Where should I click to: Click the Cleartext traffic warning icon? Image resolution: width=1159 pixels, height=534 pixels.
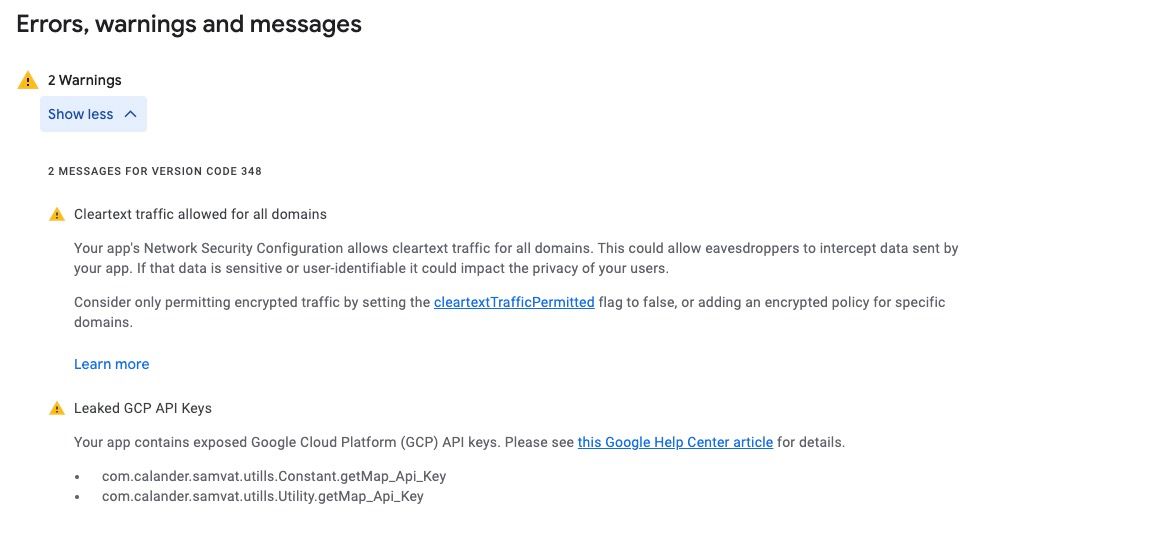[57, 214]
